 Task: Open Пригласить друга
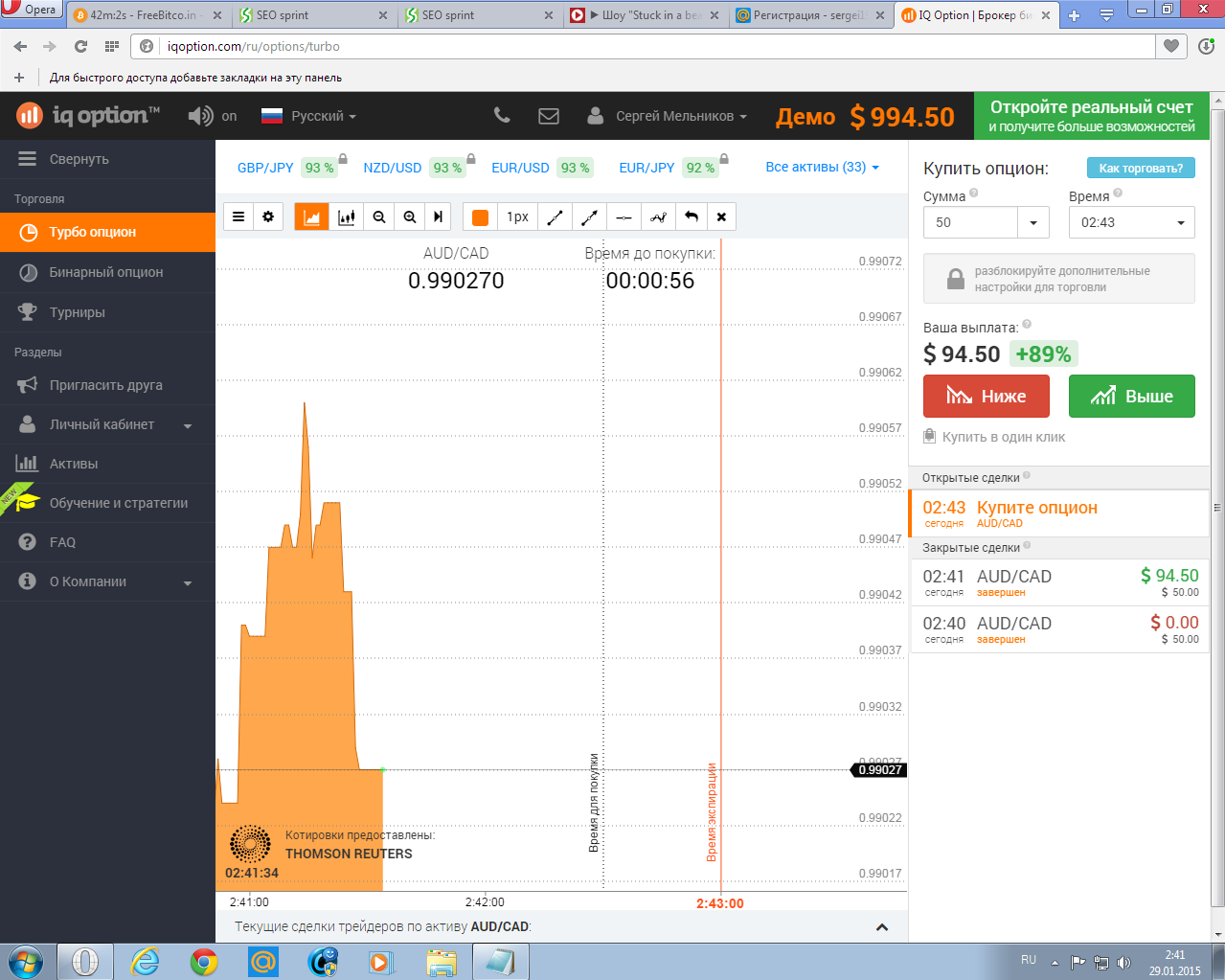(x=107, y=385)
